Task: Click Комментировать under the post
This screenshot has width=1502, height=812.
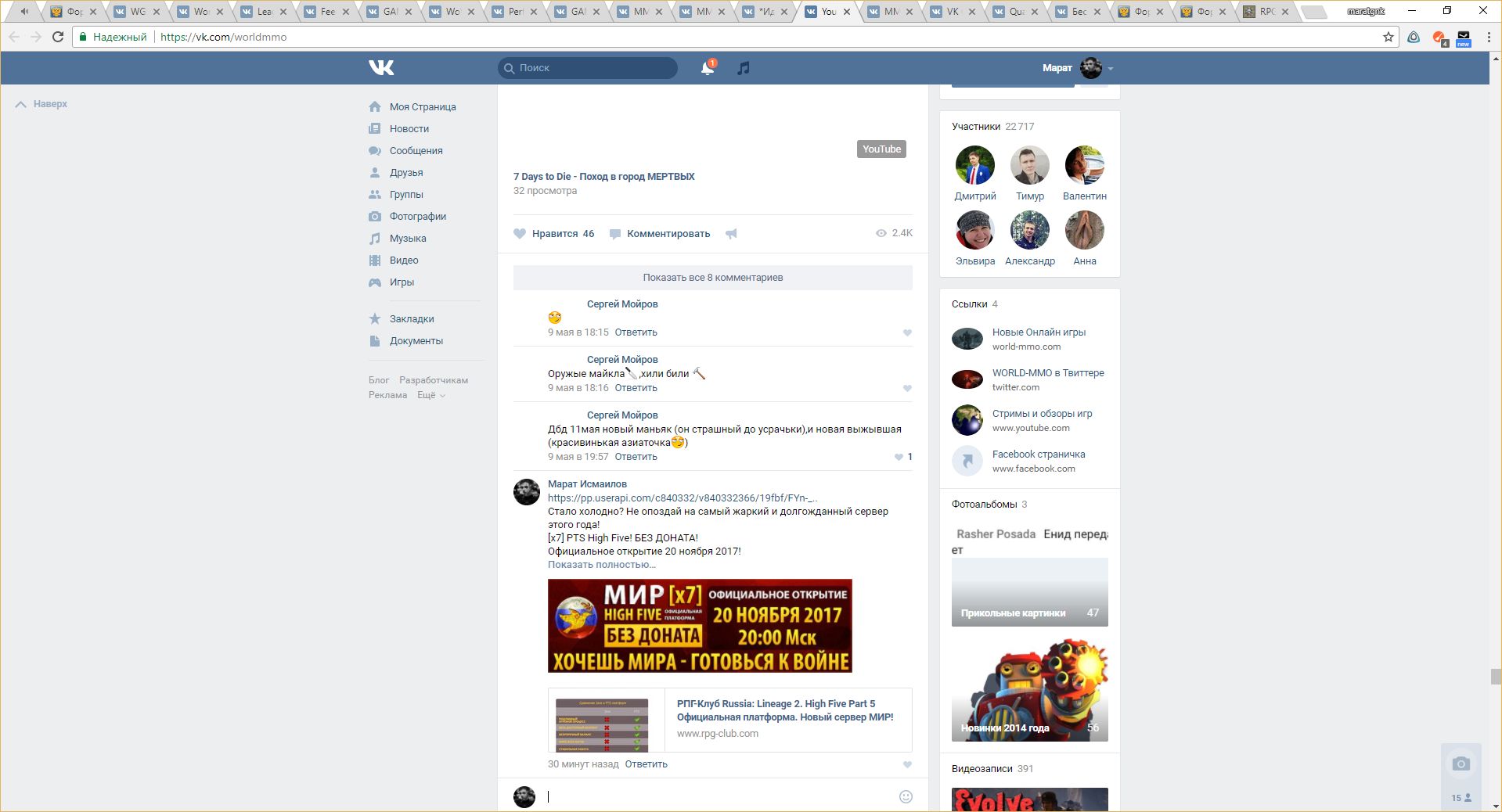Action: pos(660,234)
